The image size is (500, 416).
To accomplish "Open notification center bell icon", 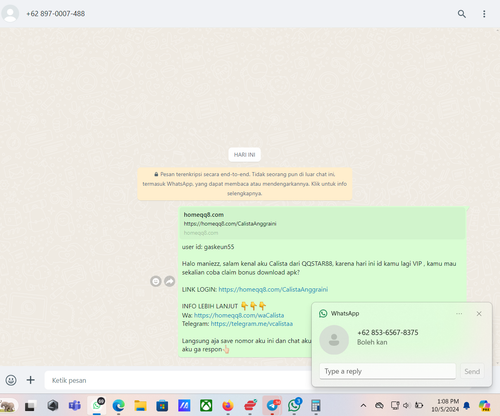I will pyautogui.click(x=467, y=405).
